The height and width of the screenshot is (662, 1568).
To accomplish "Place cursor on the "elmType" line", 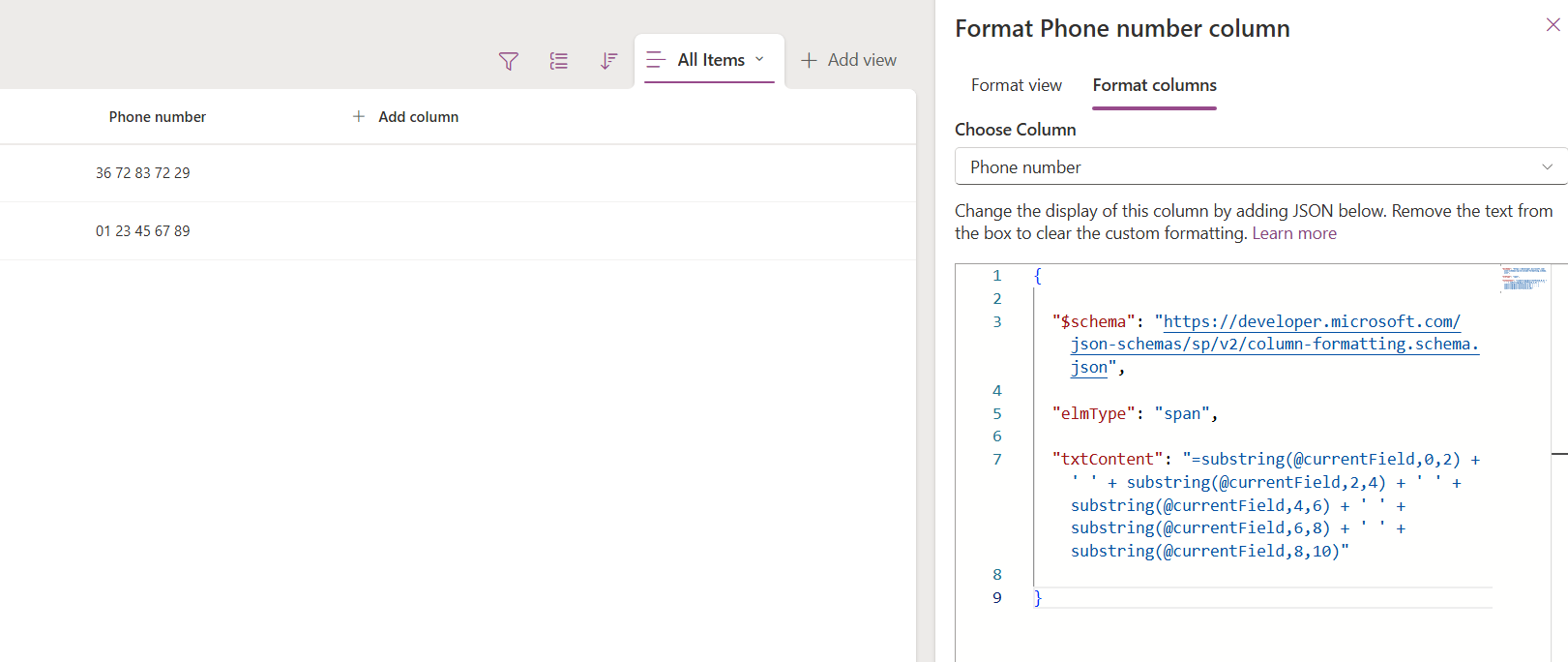I will (x=1135, y=413).
